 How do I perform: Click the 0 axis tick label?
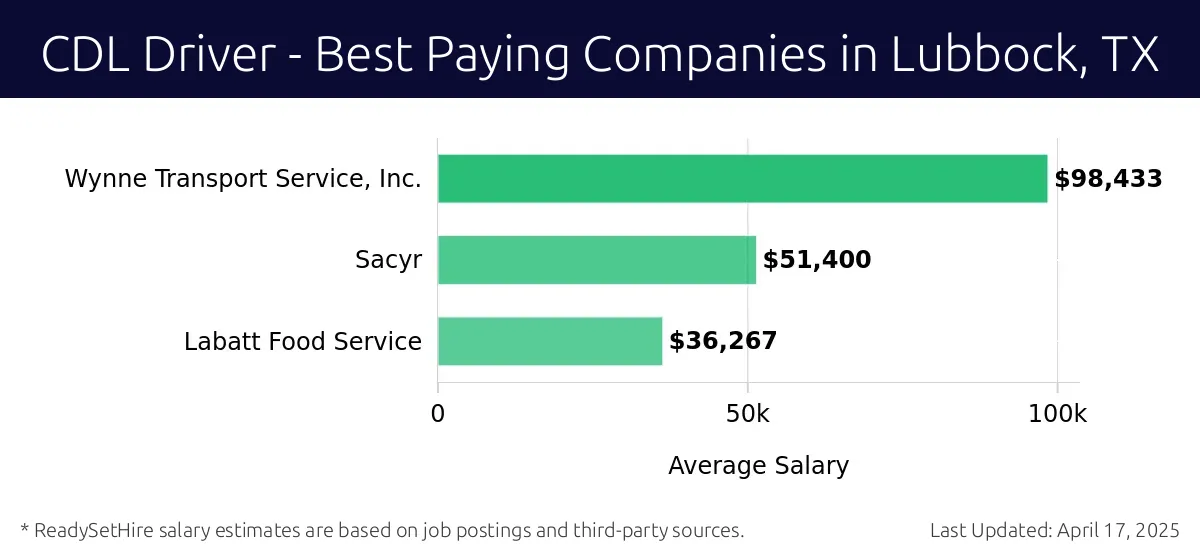click(x=438, y=414)
